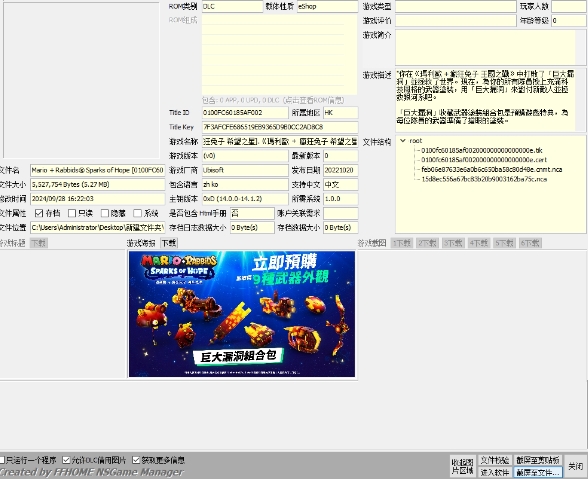Click the 玩家人数 field
This screenshot has width=588, height=479.
coord(568,6)
